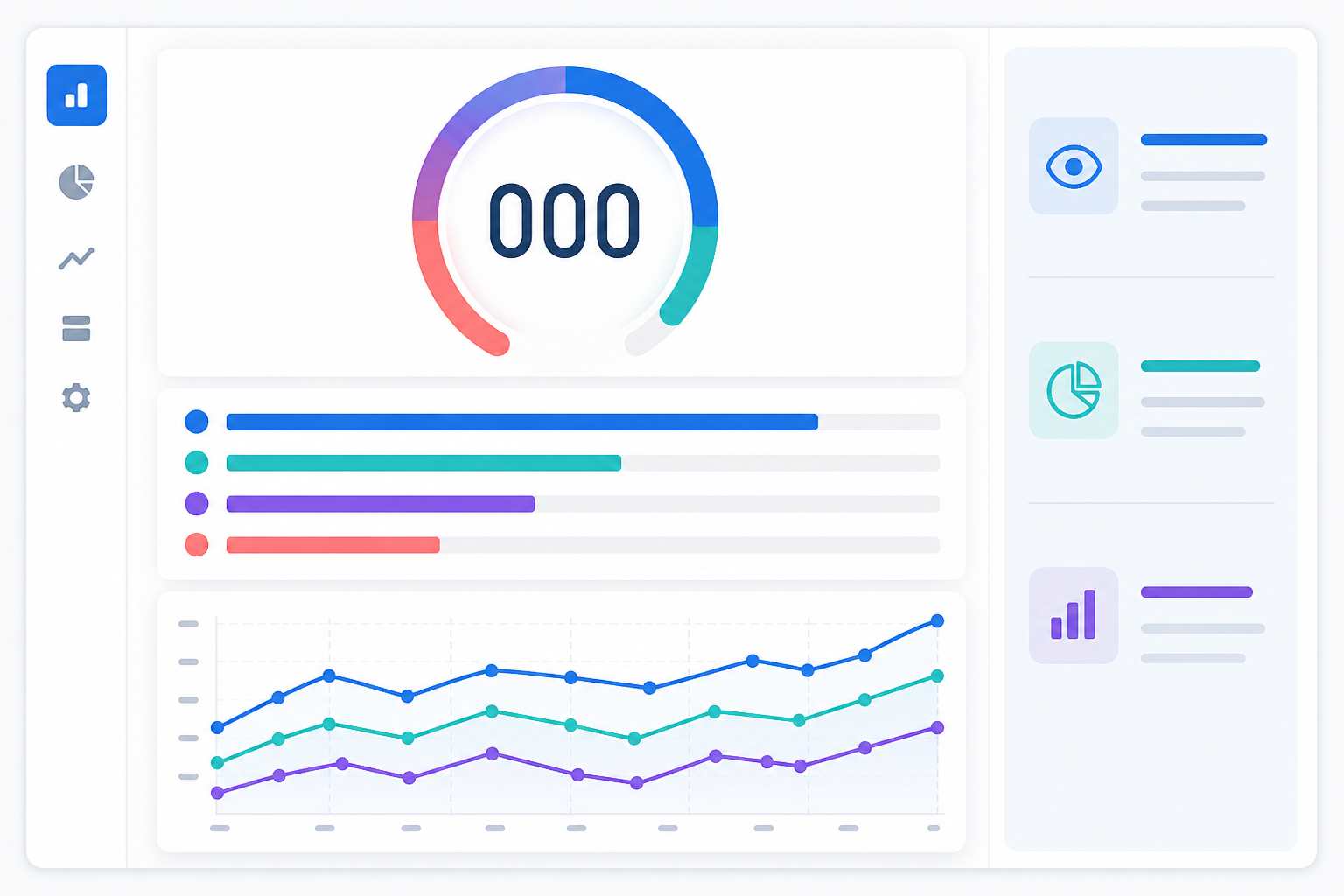Click the final point on the purple chart line
Image resolution: width=1344 pixels, height=896 pixels.
(x=937, y=727)
